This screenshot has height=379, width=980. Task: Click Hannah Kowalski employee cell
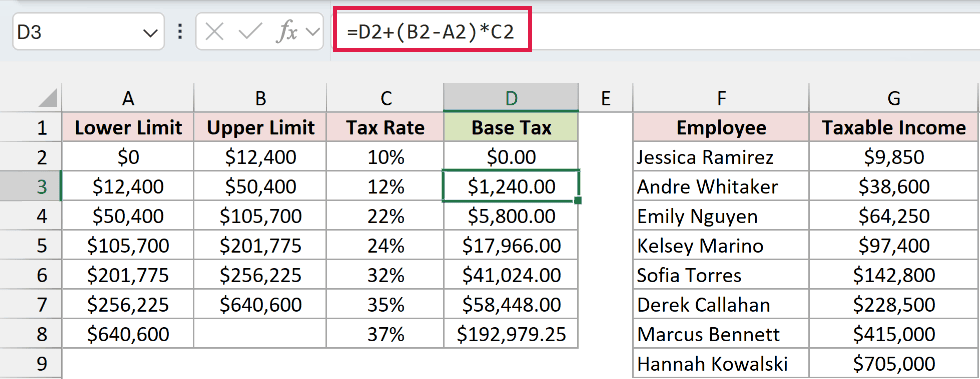pos(721,363)
